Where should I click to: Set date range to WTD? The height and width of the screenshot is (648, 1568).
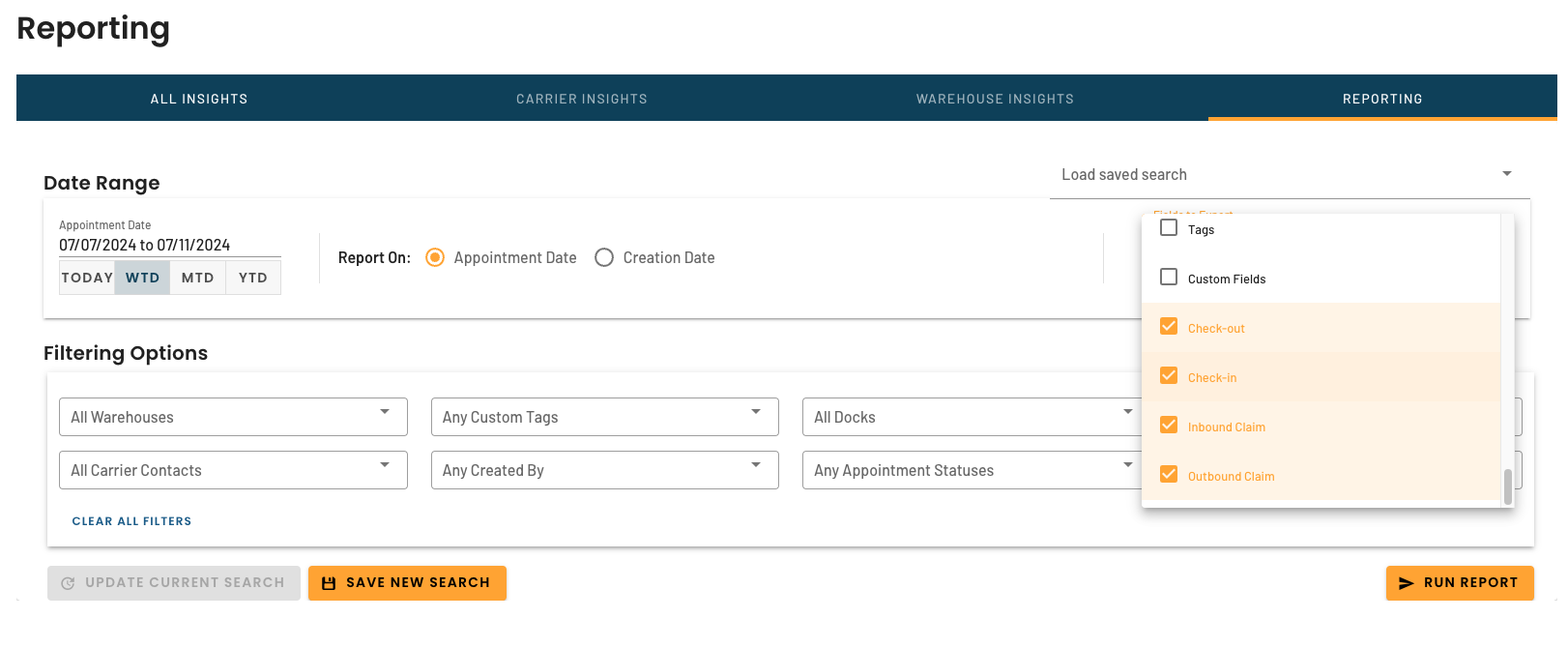[x=142, y=278]
